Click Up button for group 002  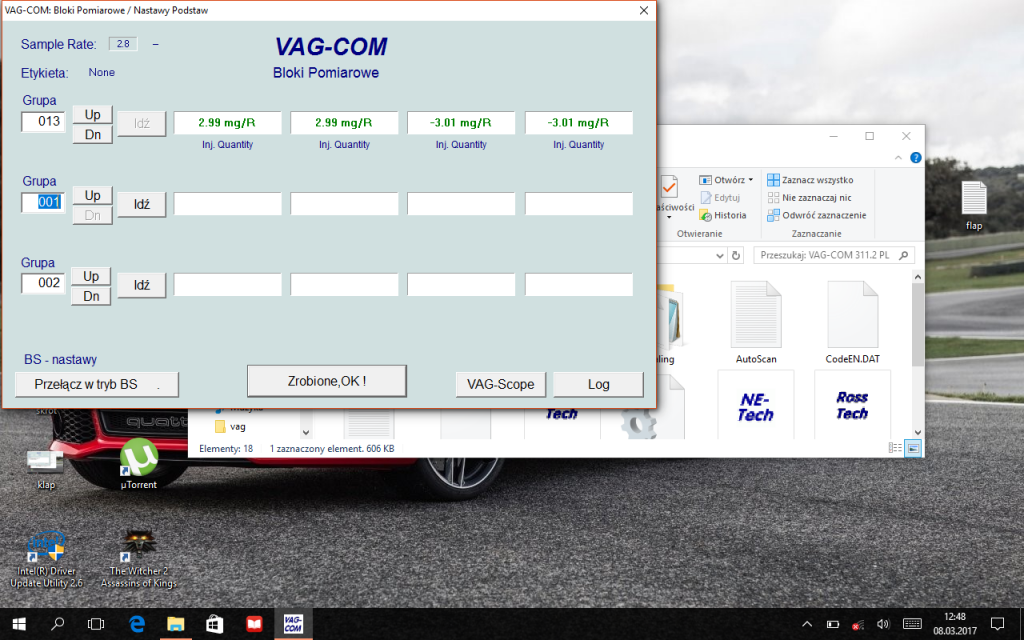pyautogui.click(x=91, y=276)
